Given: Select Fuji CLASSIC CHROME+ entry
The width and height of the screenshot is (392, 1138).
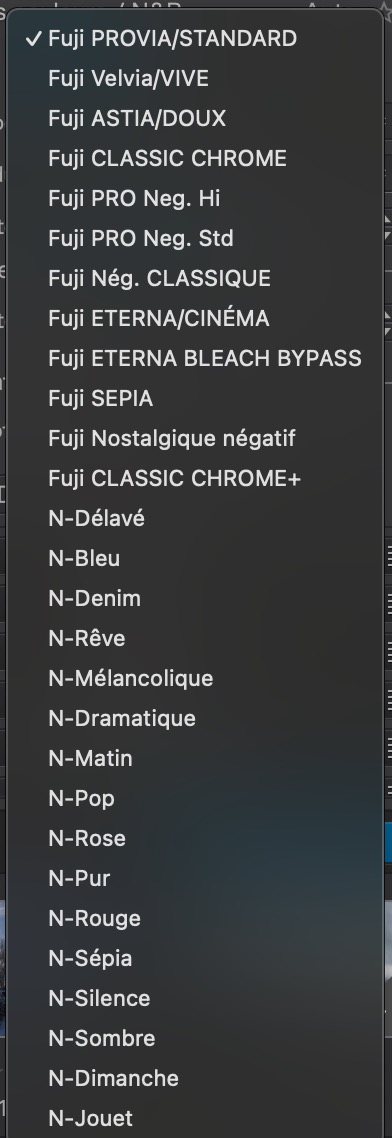Looking at the screenshot, I should tap(195, 478).
